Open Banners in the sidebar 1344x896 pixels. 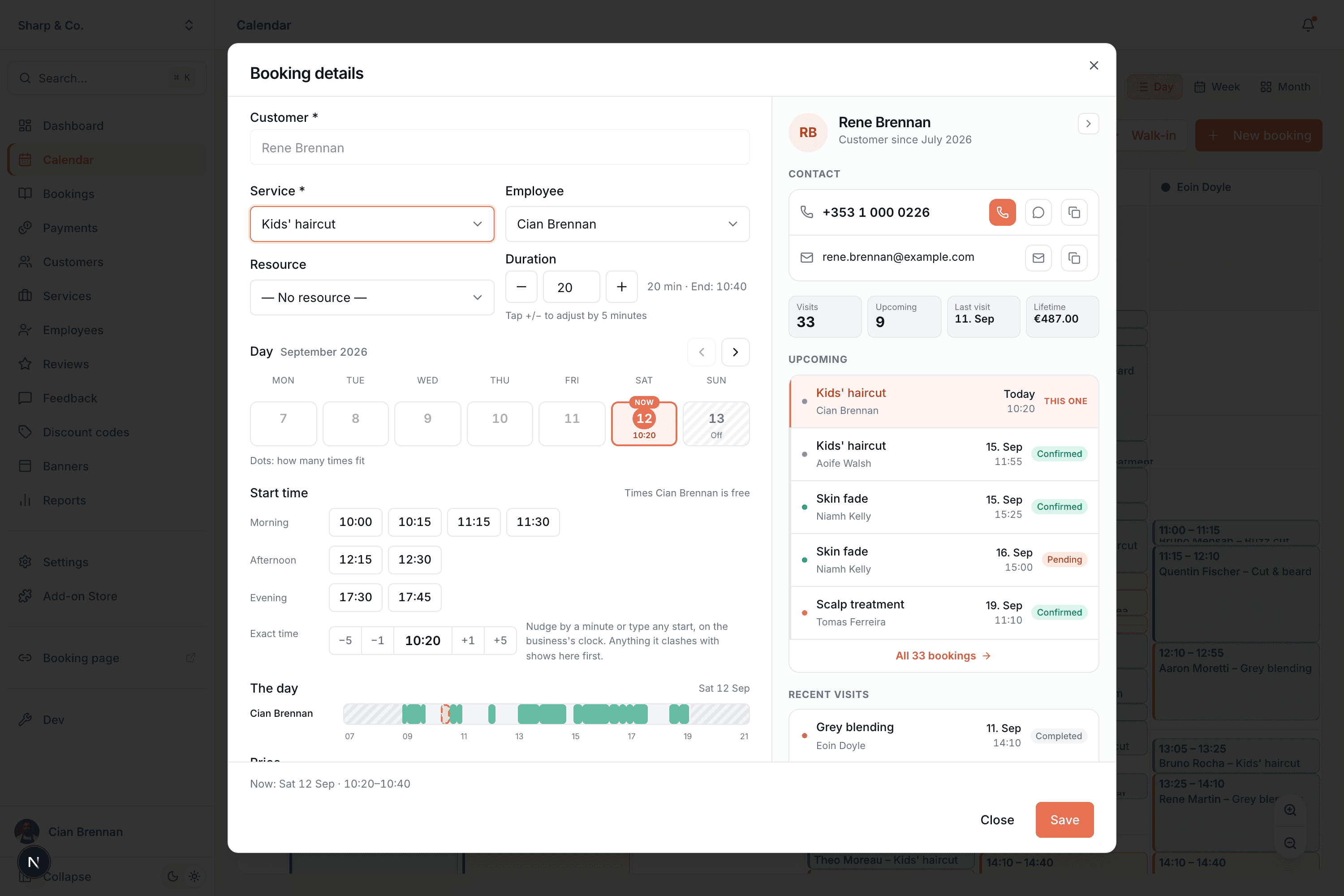tap(107, 466)
